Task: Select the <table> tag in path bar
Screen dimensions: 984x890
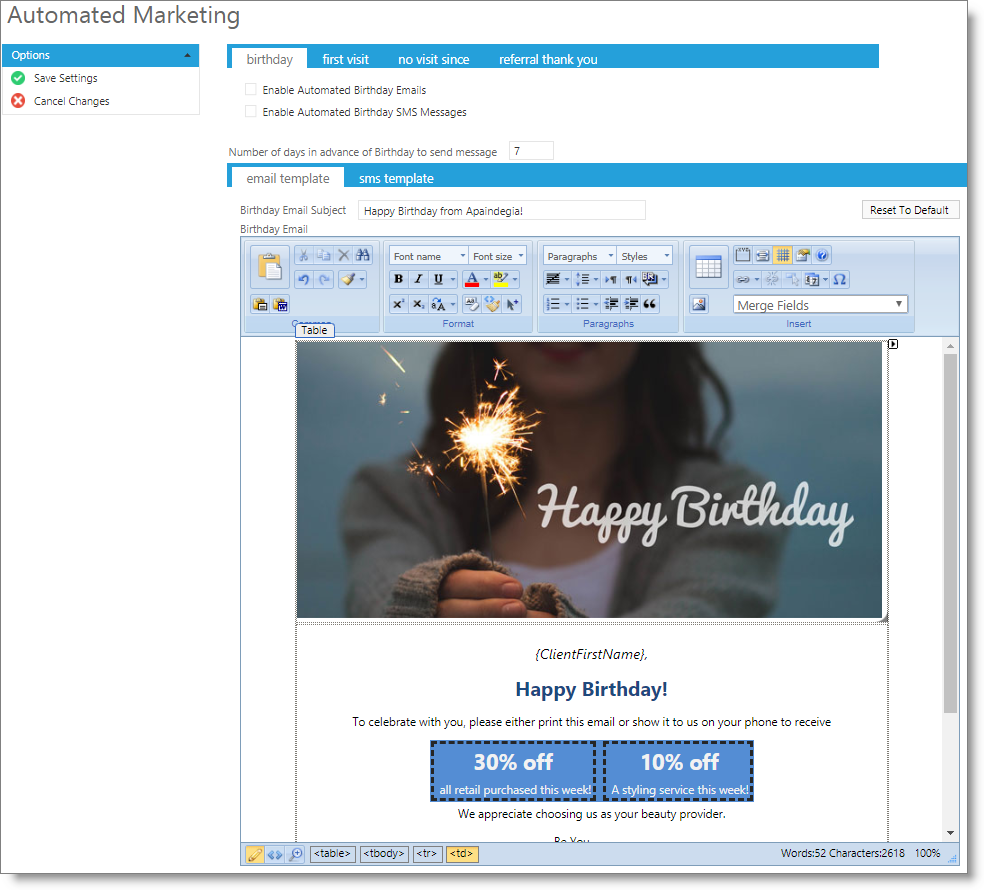Action: coord(333,854)
